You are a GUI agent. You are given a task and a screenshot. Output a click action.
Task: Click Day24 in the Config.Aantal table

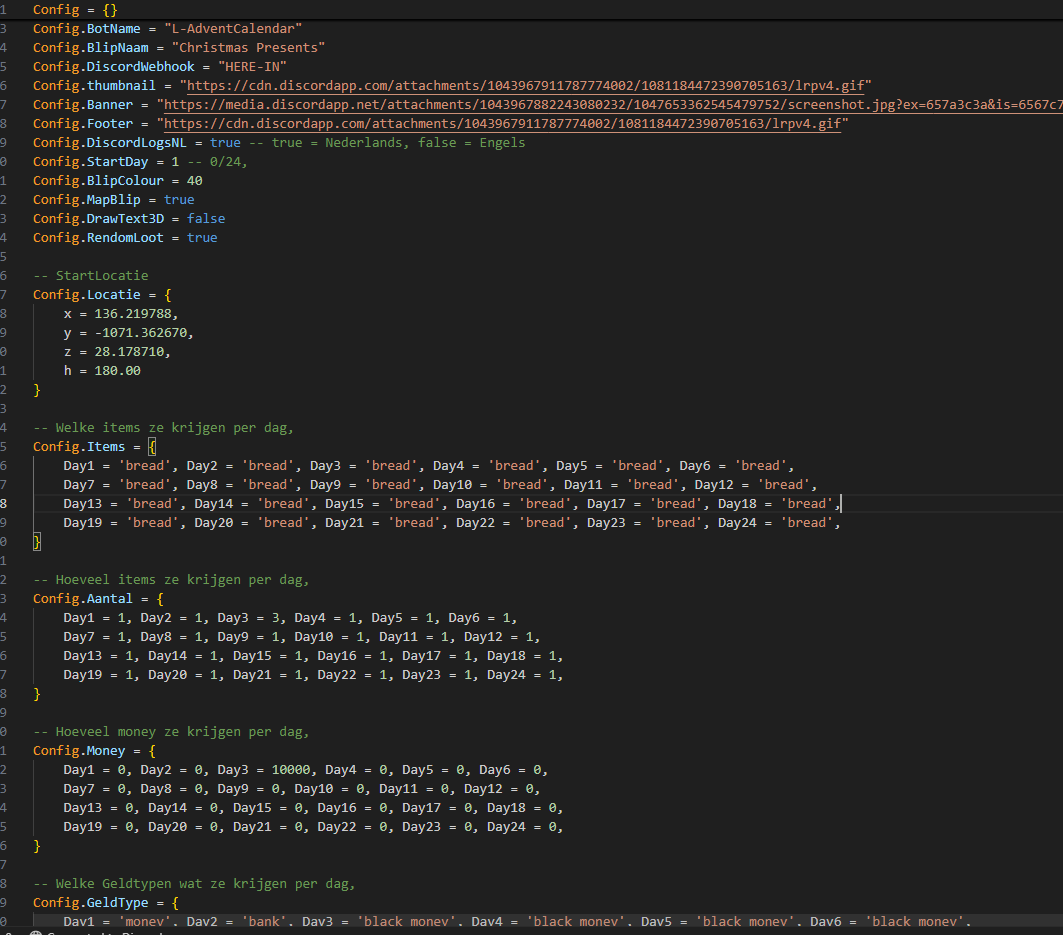[506, 674]
